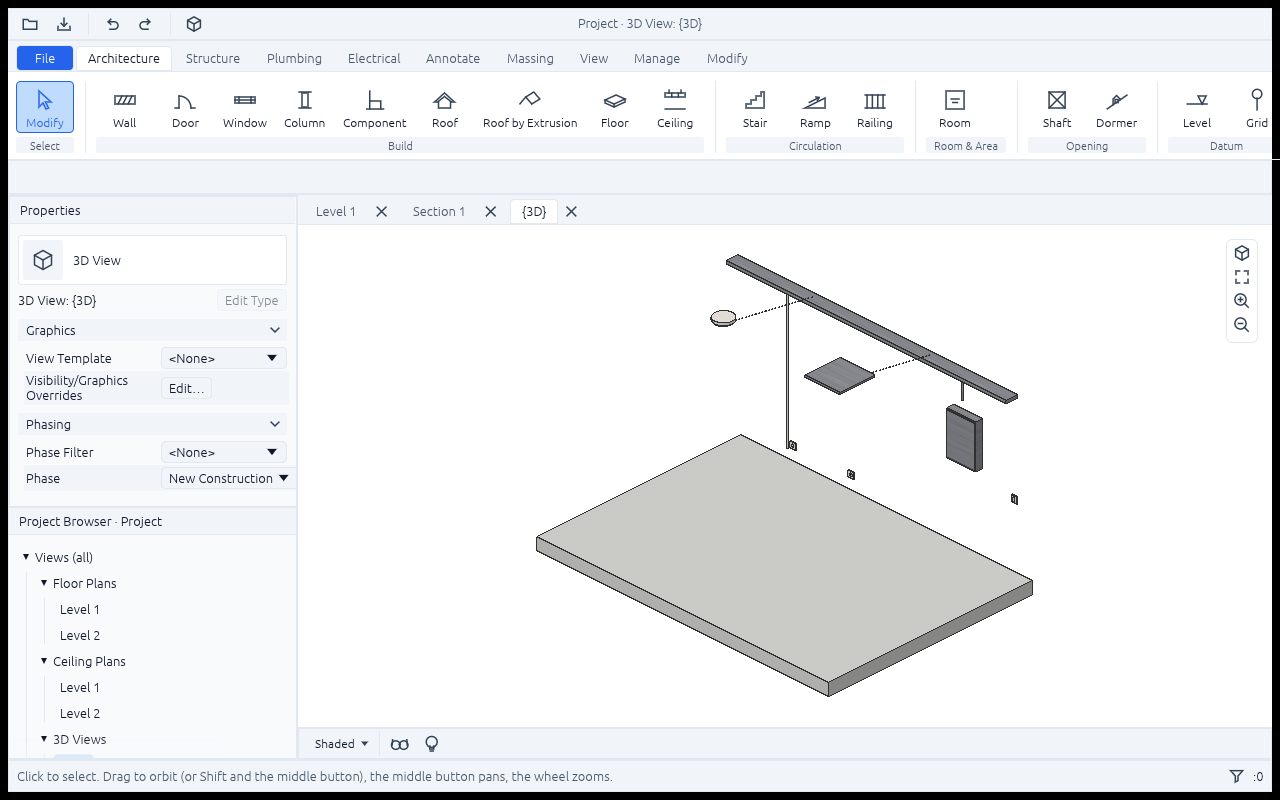This screenshot has height=800, width=1280.
Task: Select the Room tool
Action: pyautogui.click(x=955, y=108)
